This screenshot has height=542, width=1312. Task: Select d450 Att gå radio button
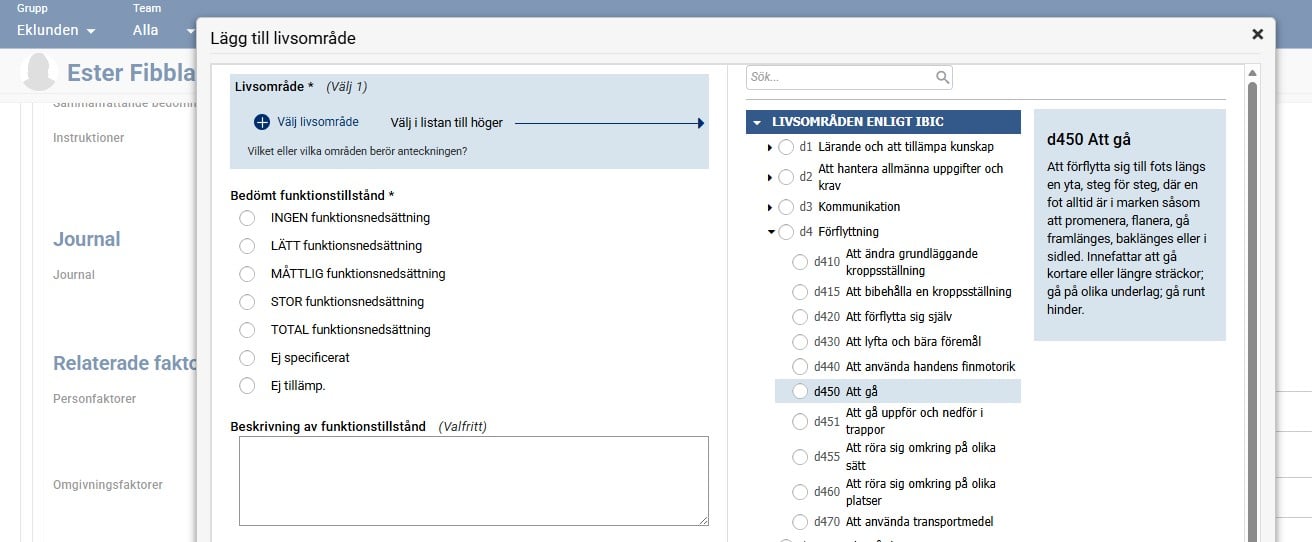coord(800,391)
